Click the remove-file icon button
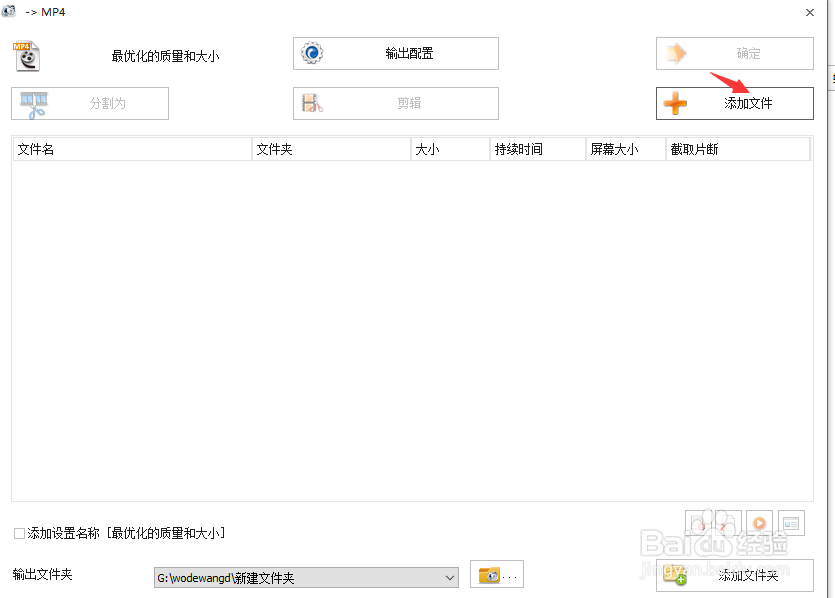835x598 pixels. click(698, 523)
